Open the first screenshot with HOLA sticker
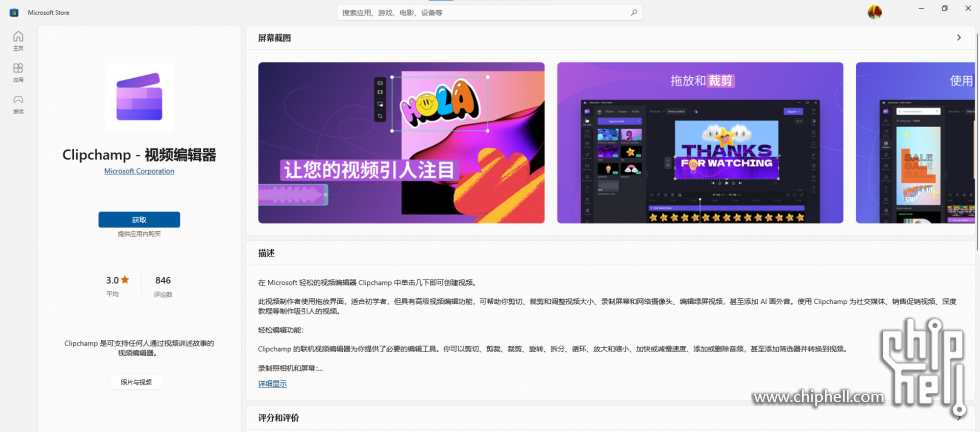This screenshot has height=432, width=980. tap(401, 143)
